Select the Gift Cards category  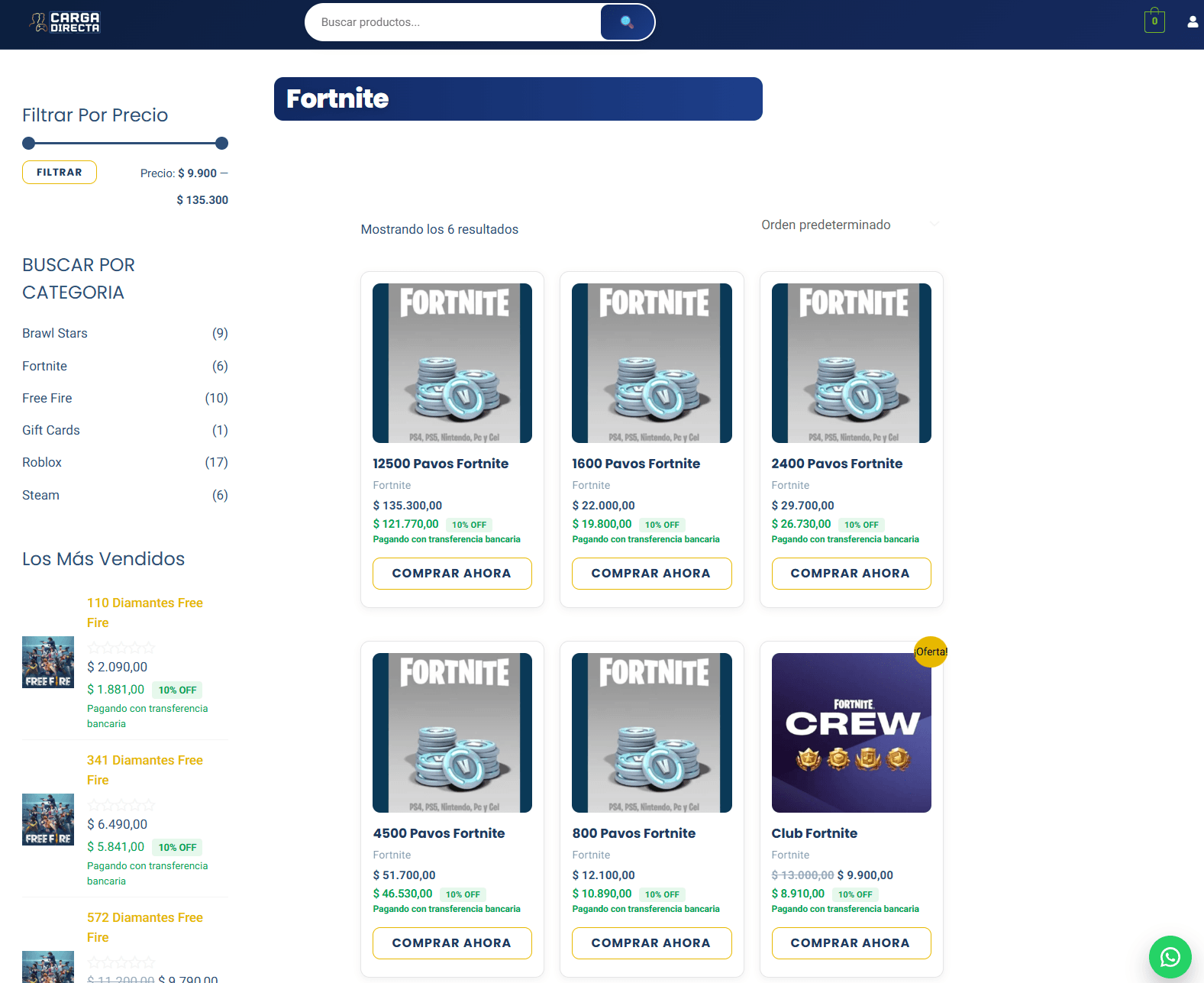click(x=51, y=430)
